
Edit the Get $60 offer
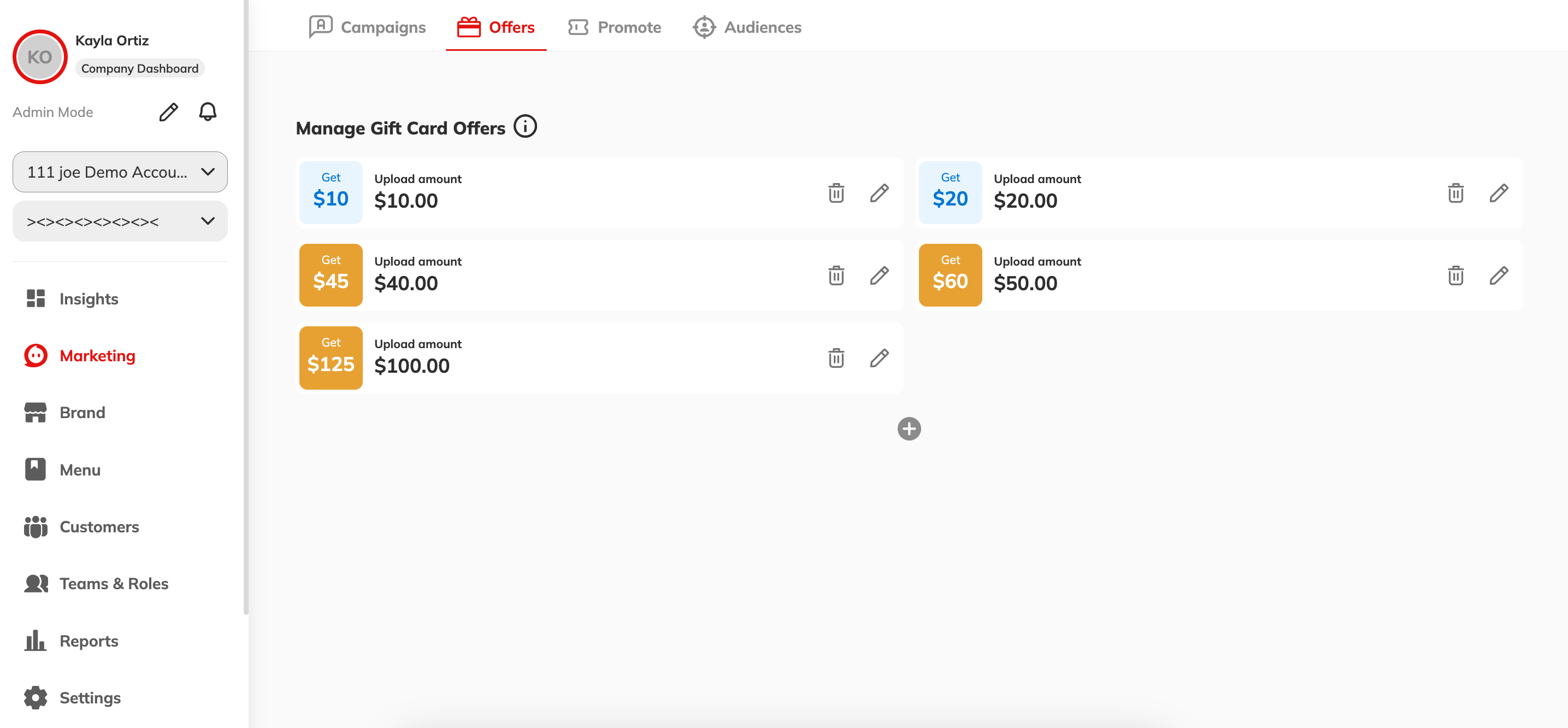(x=1499, y=276)
